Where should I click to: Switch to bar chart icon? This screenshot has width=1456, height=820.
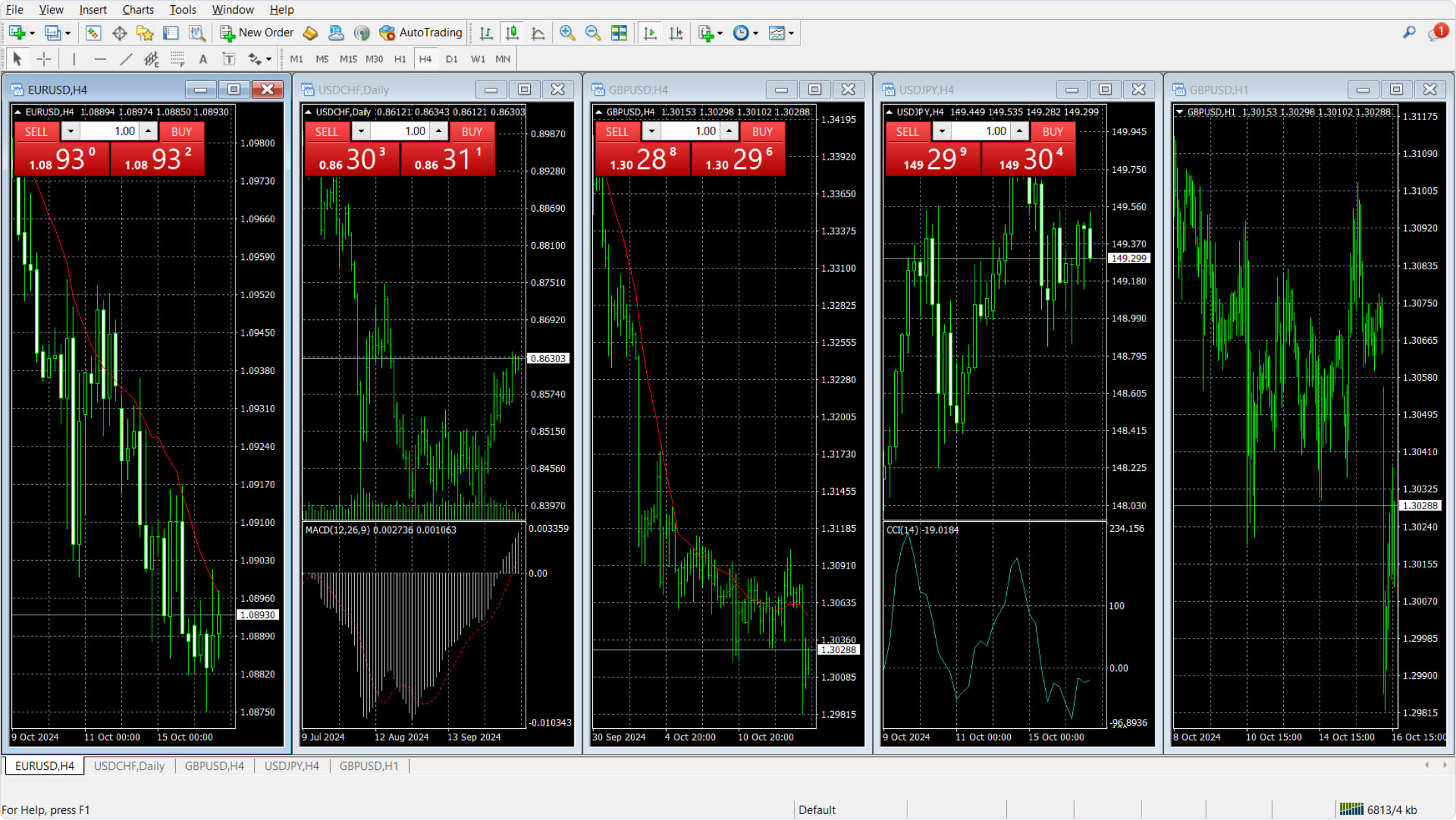[x=486, y=32]
